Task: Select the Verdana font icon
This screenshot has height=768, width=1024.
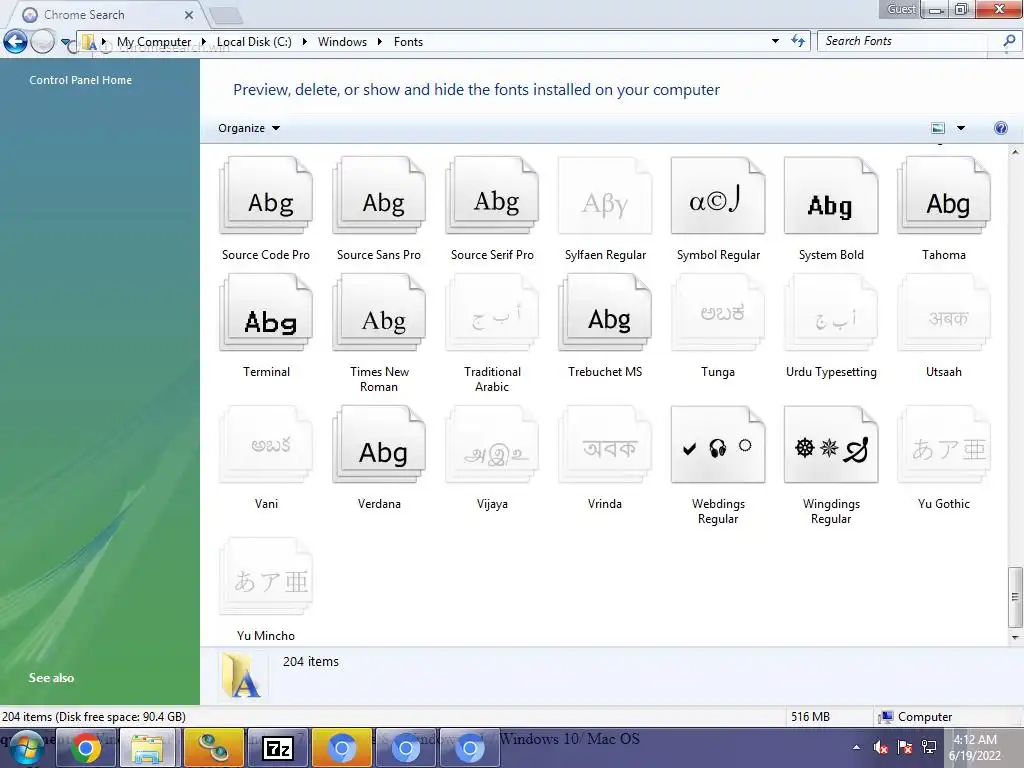Action: coord(379,444)
